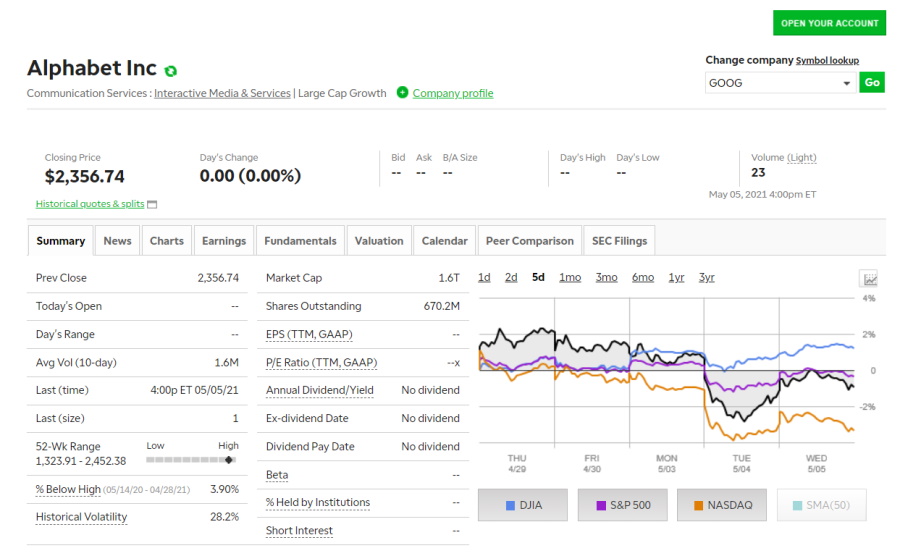
Task: Open the chart settings icon above the graph
Action: 870,279
